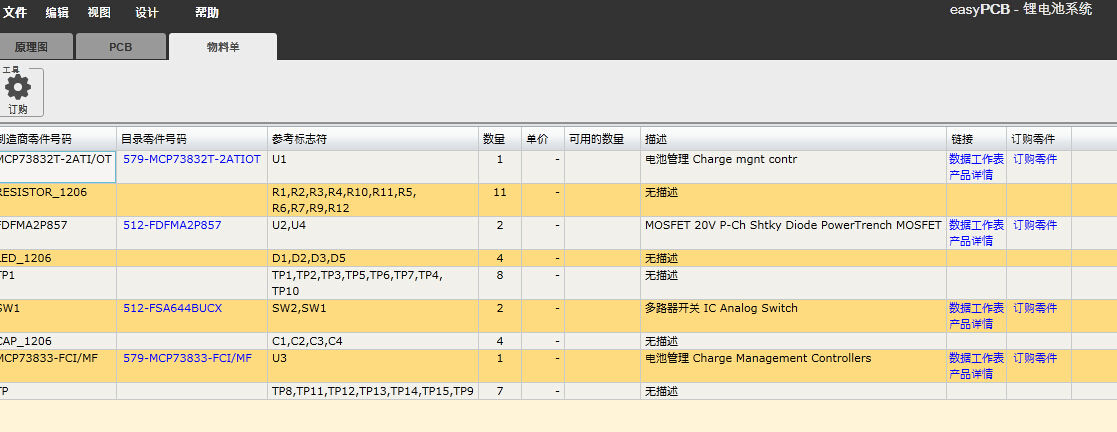The width and height of the screenshot is (1117, 432).
Task: Open the 视图 menu
Action: pyautogui.click(x=99, y=13)
